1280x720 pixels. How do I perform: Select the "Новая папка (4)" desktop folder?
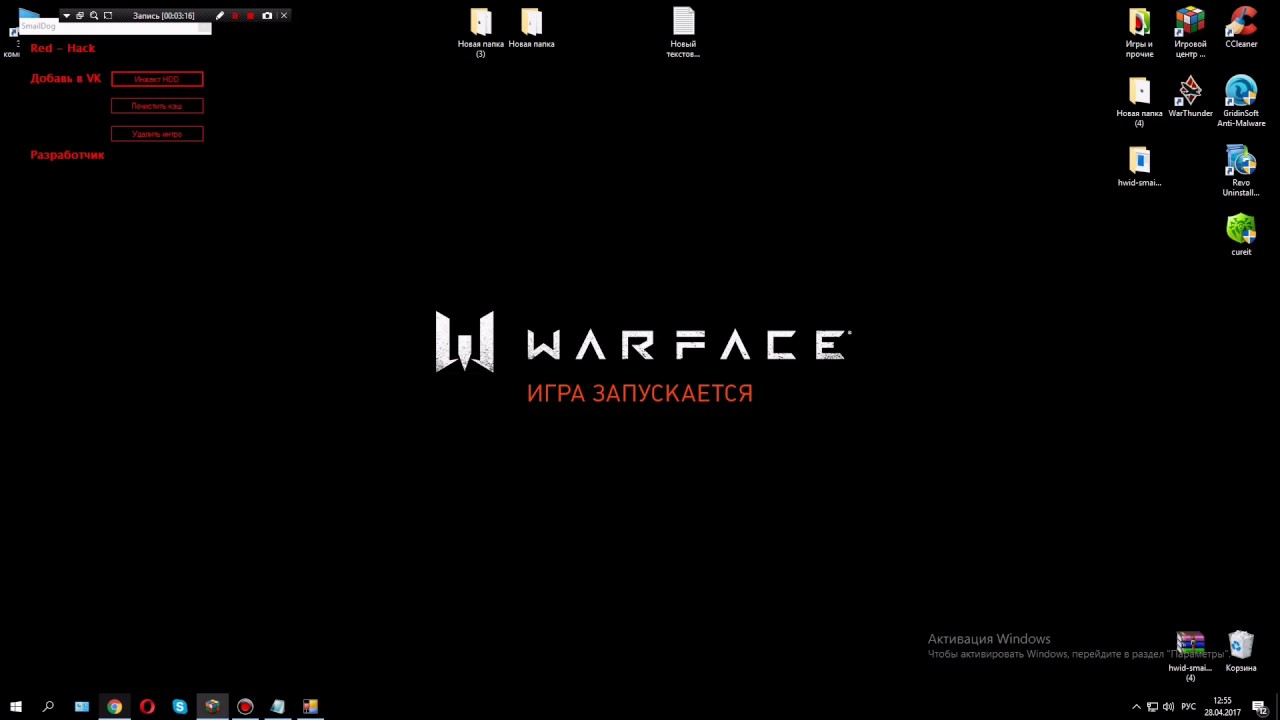click(1139, 102)
